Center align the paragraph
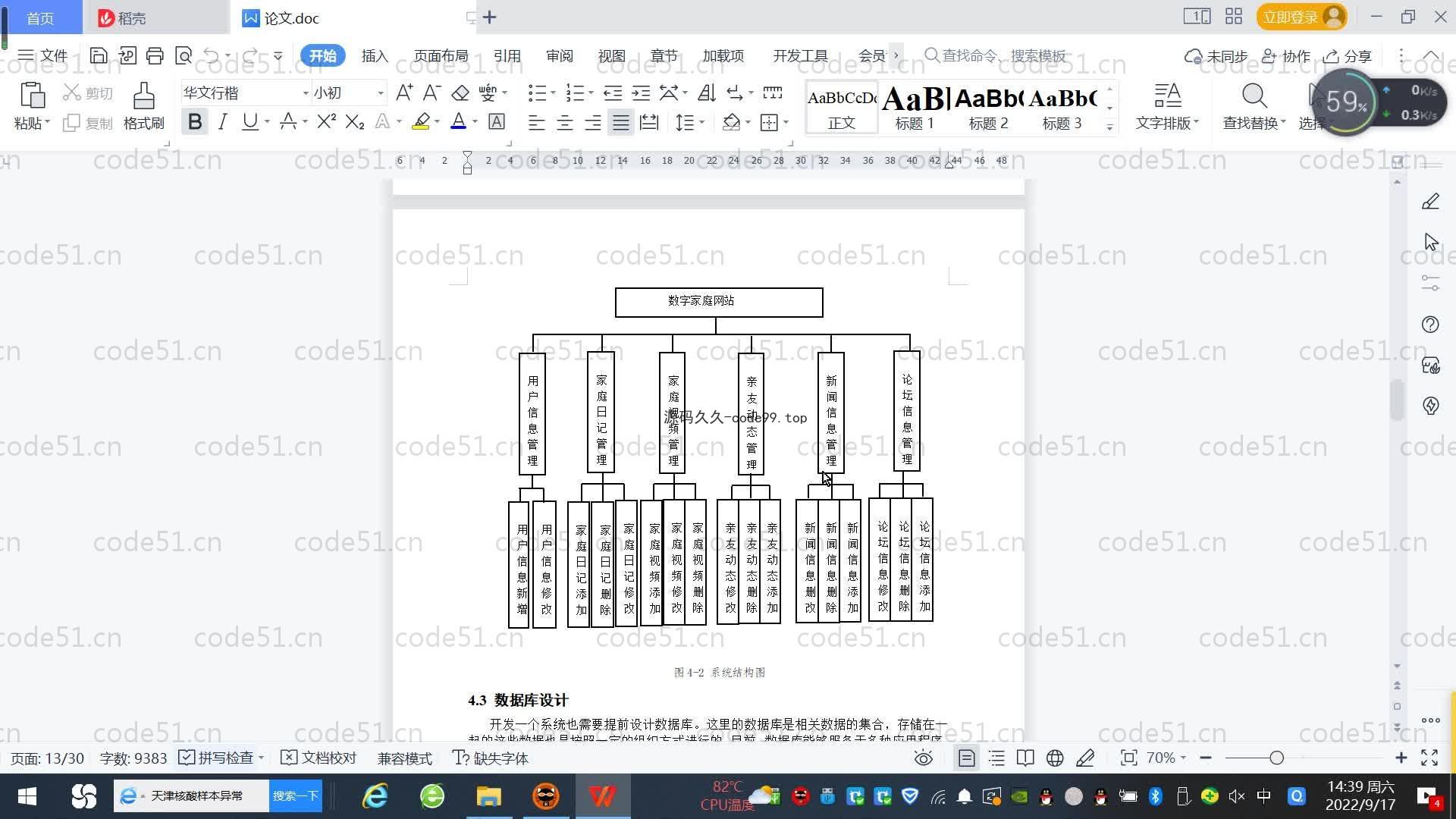This screenshot has height=819, width=1456. pyautogui.click(x=564, y=122)
